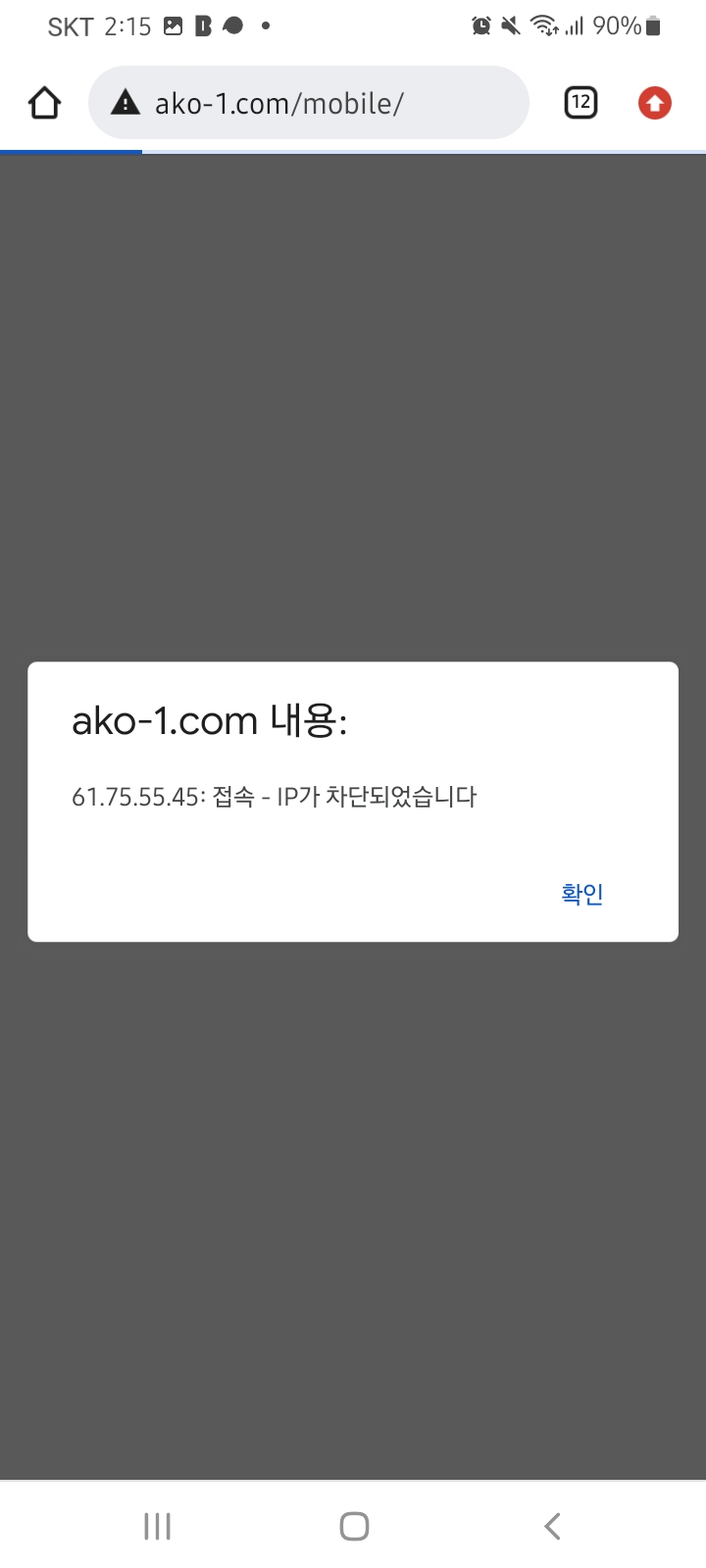The width and height of the screenshot is (706, 1568).
Task: Tap the Android recent apps button
Action: pos(157,1526)
